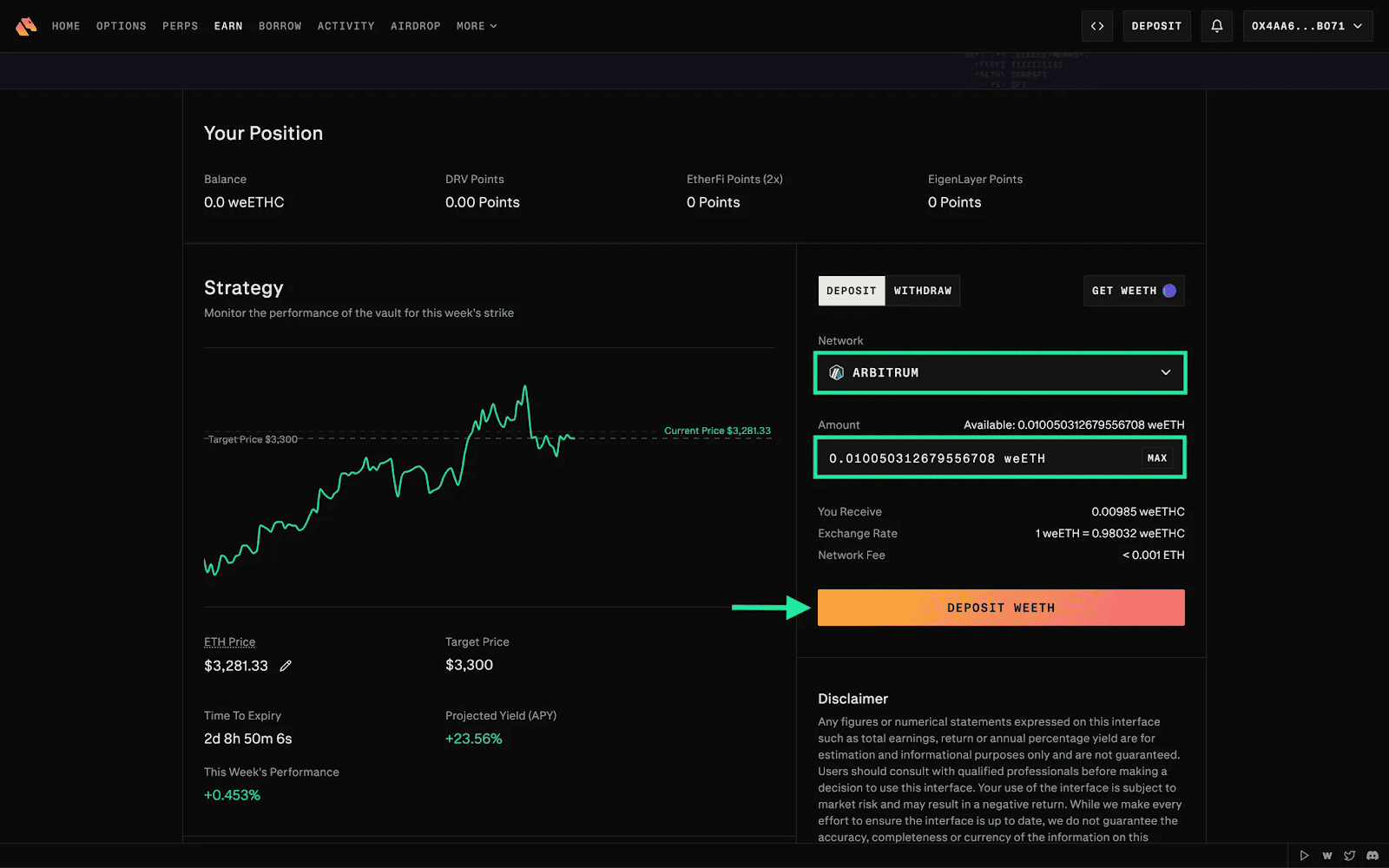Click the play triangle icon in the footer
This screenshot has height=868, width=1389.
pyautogui.click(x=1305, y=855)
